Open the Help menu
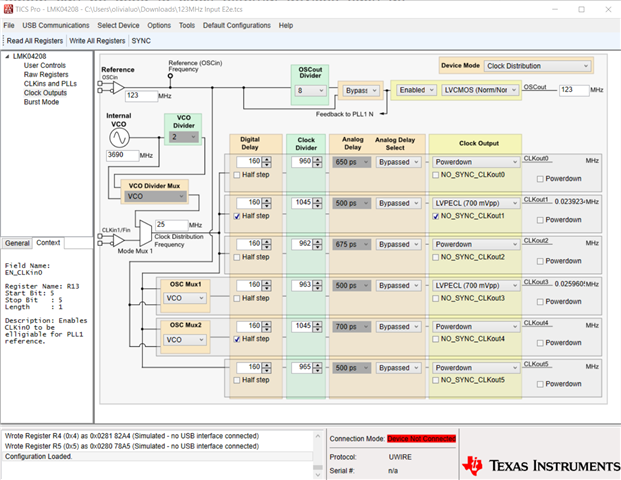This screenshot has height=480, width=621. click(x=286, y=25)
